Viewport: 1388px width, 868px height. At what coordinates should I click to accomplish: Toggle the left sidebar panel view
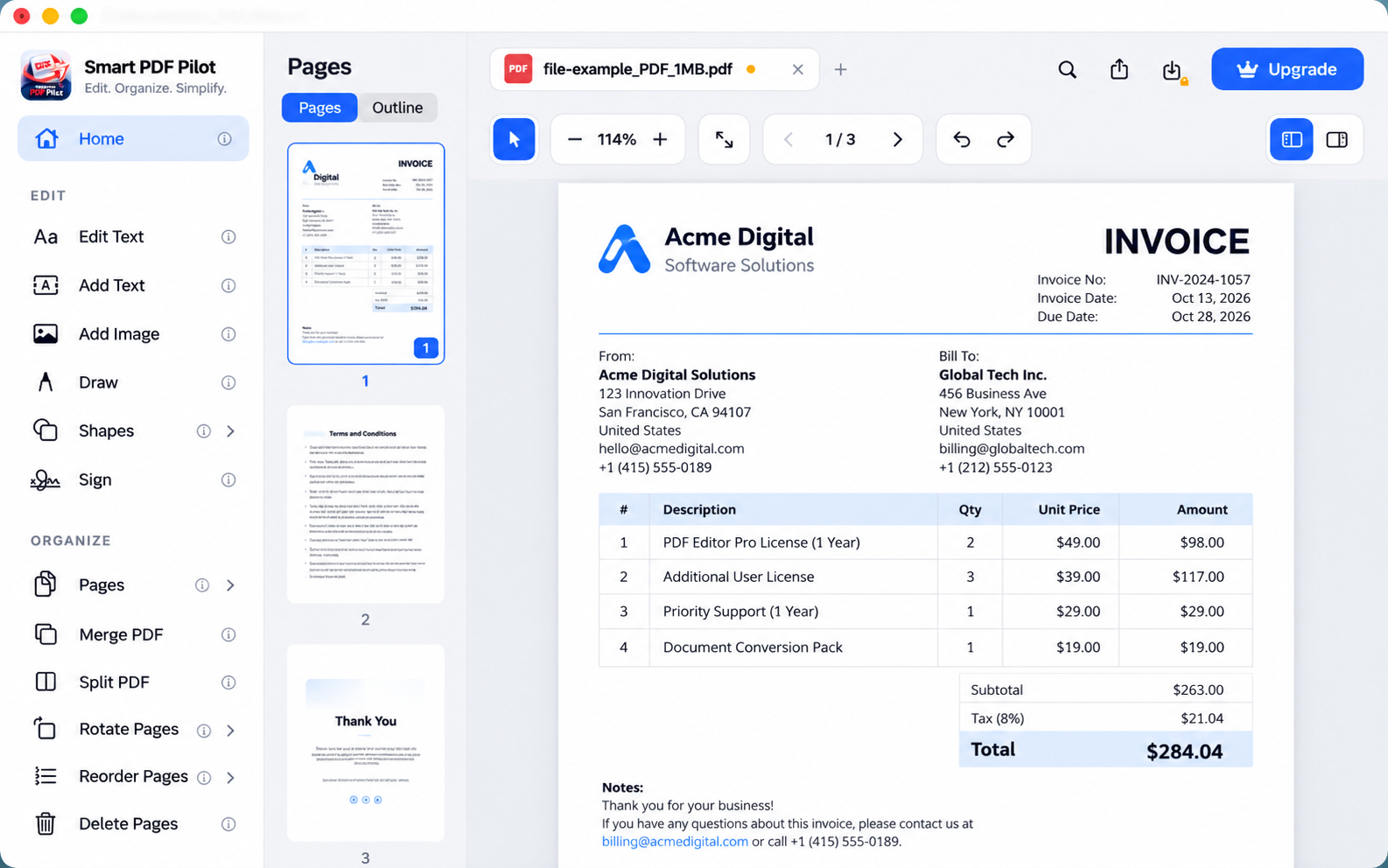click(1292, 139)
